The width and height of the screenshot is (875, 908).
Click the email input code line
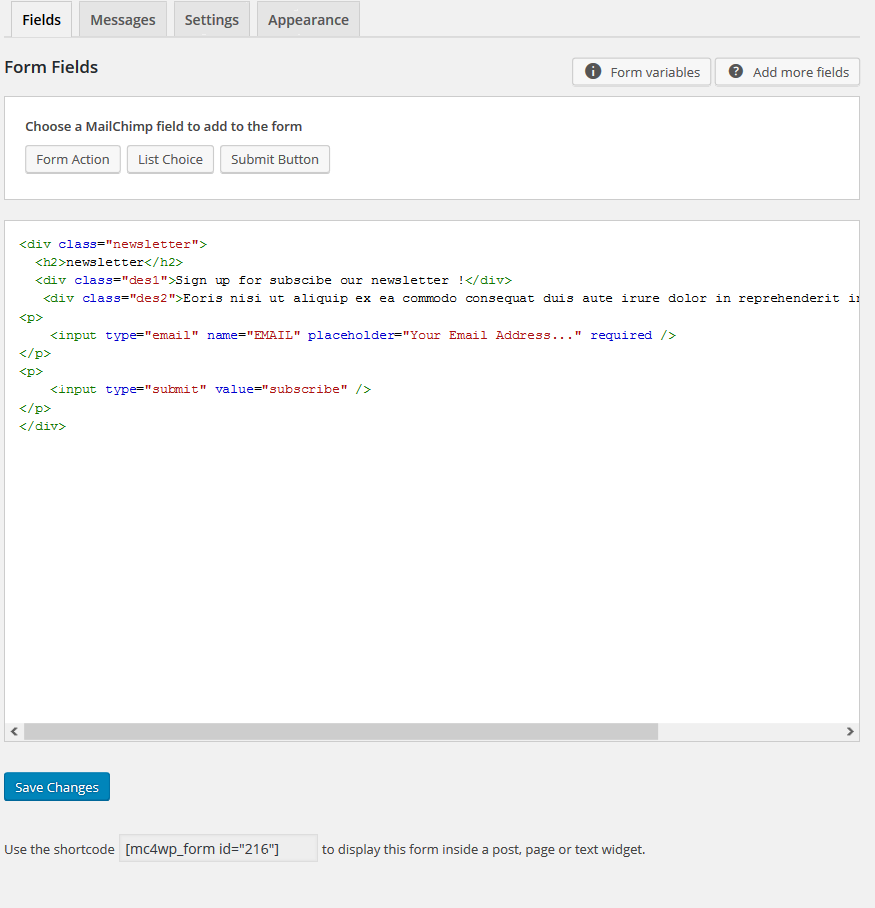pos(363,335)
